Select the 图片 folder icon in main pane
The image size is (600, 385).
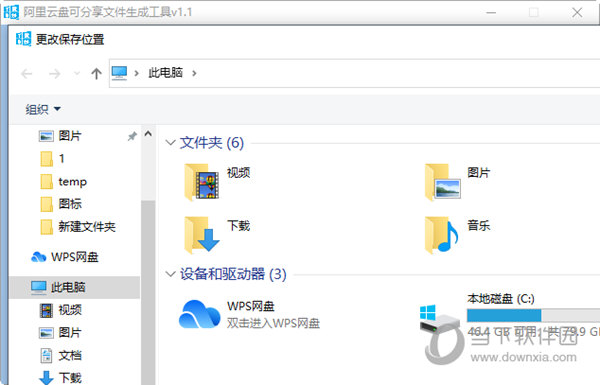pos(443,182)
